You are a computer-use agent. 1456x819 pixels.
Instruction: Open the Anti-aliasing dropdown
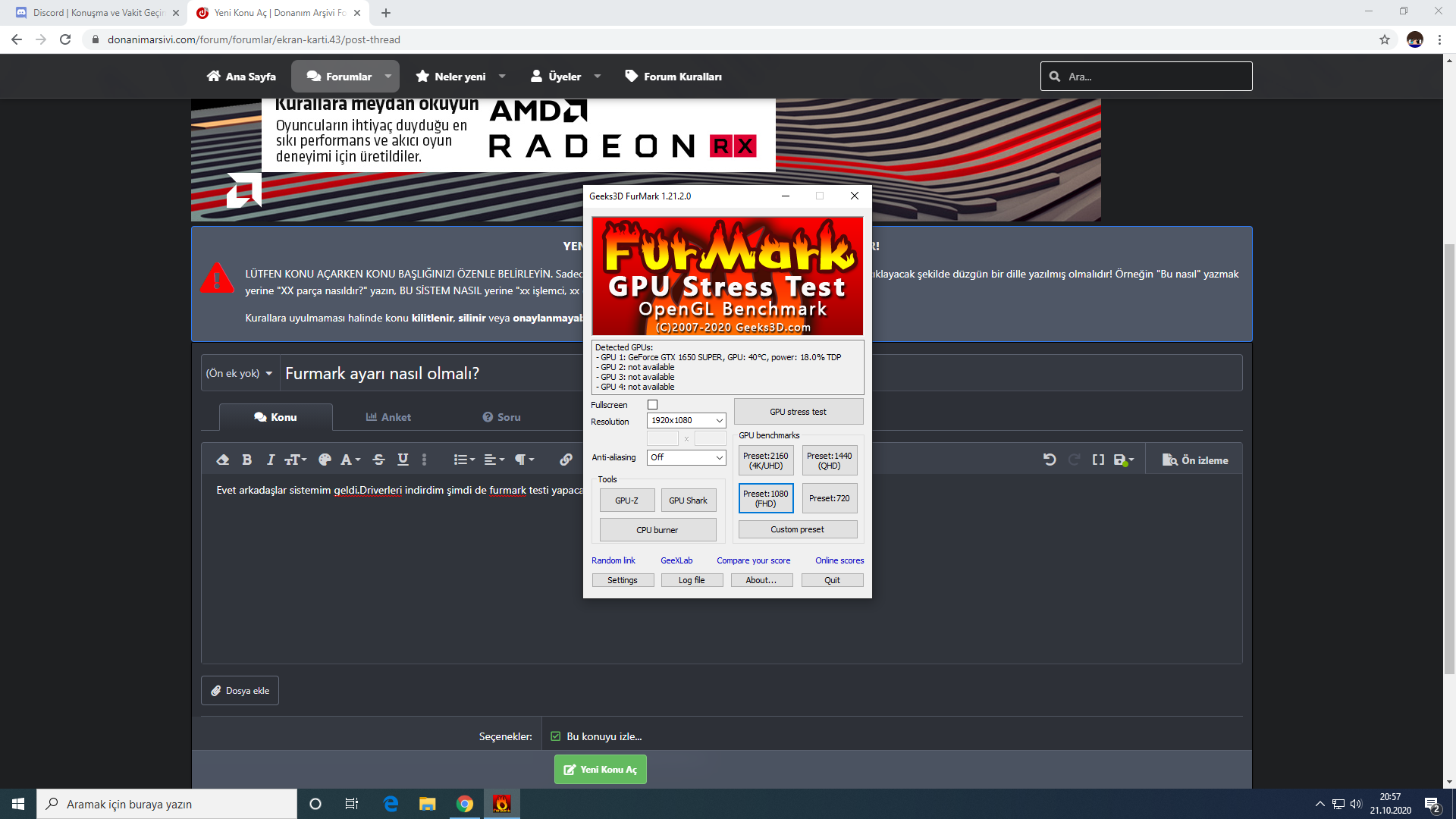click(x=686, y=457)
